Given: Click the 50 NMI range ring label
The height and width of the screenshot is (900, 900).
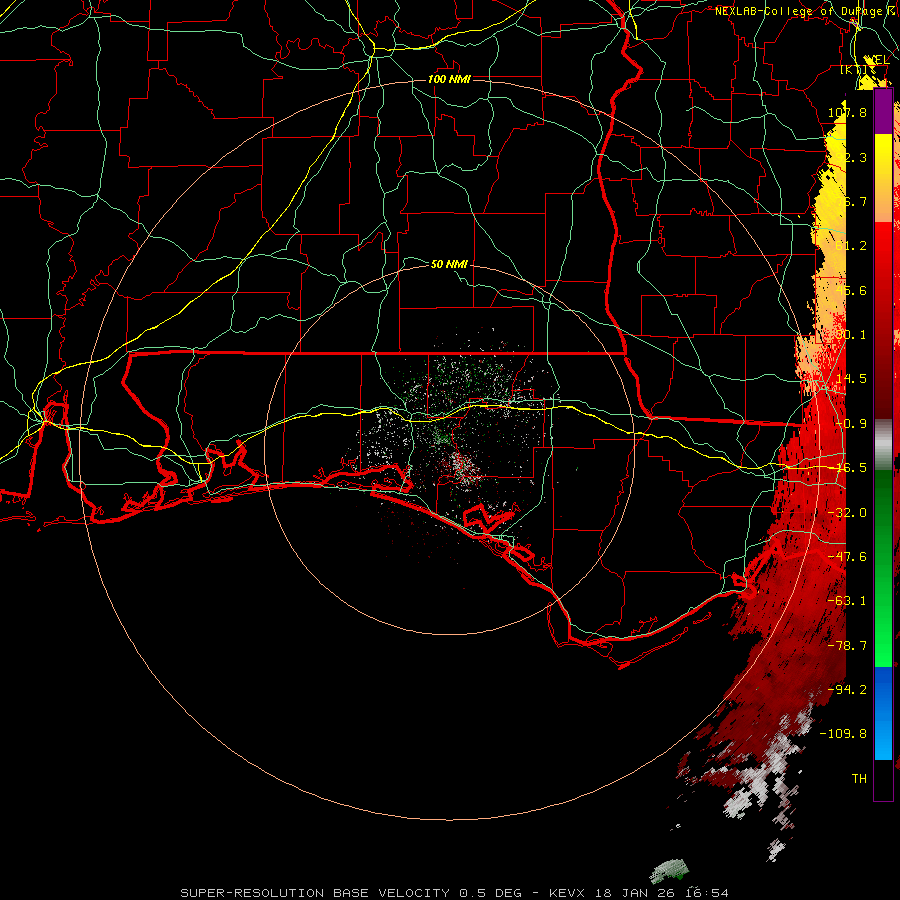Looking at the screenshot, I should 449,264.
